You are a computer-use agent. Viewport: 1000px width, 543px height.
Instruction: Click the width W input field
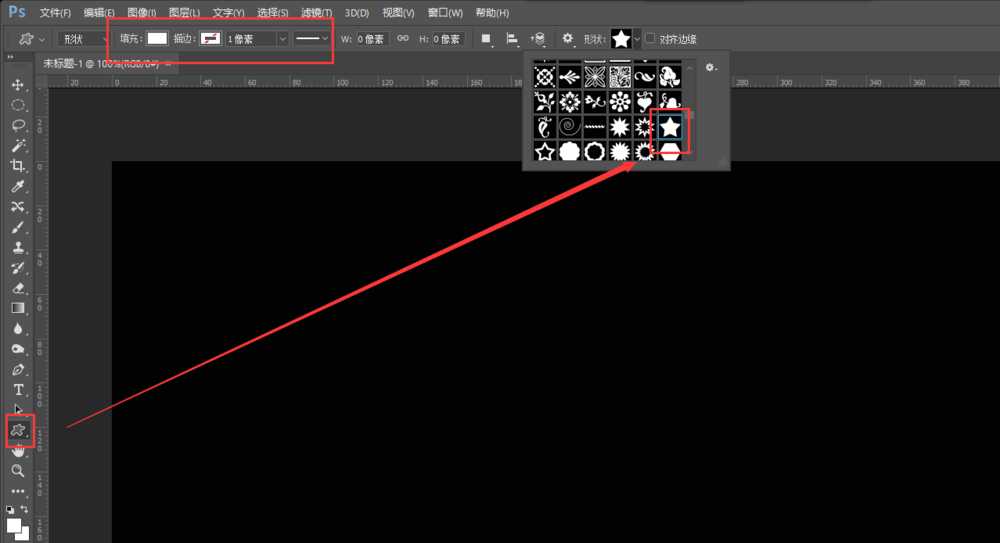coord(370,39)
